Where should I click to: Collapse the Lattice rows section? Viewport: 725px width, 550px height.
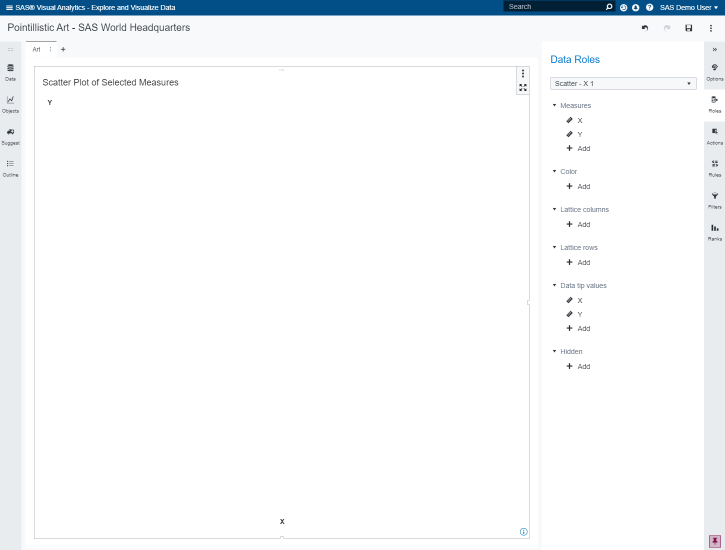click(x=554, y=247)
